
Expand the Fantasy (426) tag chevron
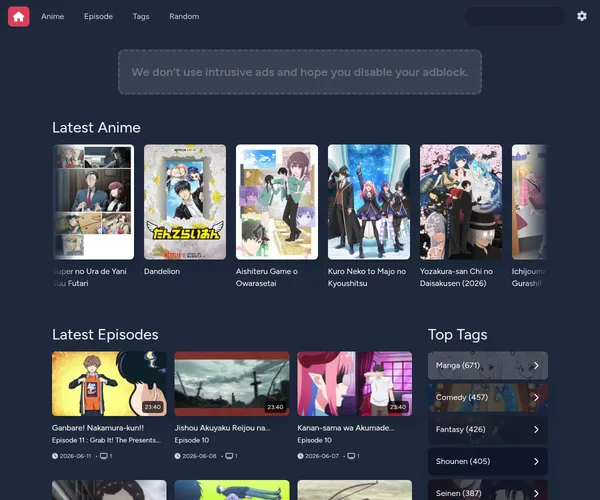click(x=536, y=430)
